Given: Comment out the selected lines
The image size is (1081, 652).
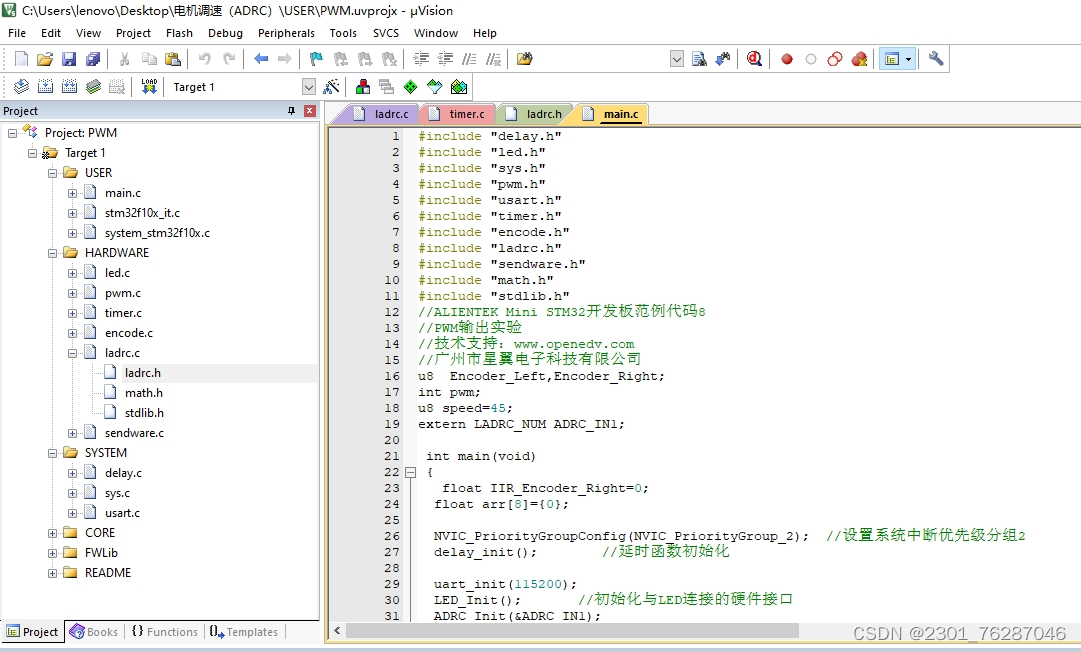Looking at the screenshot, I should 469,59.
